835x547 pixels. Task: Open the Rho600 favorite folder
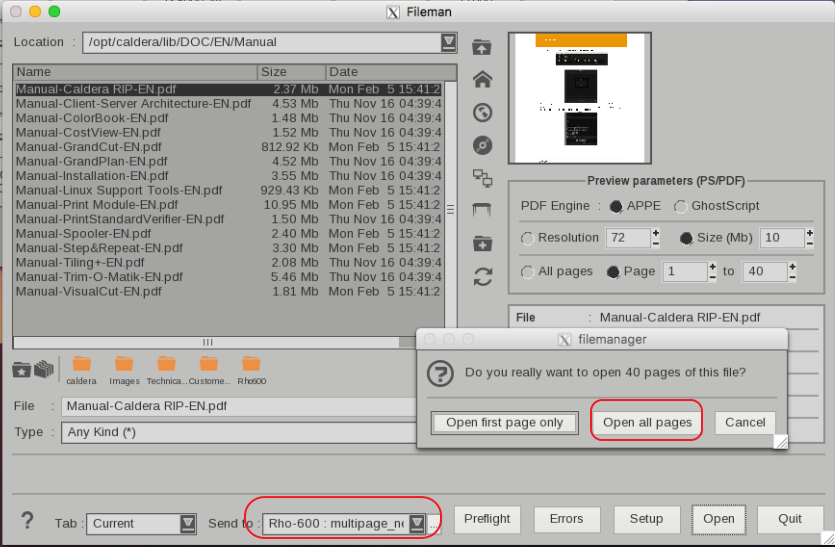pyautogui.click(x=251, y=371)
